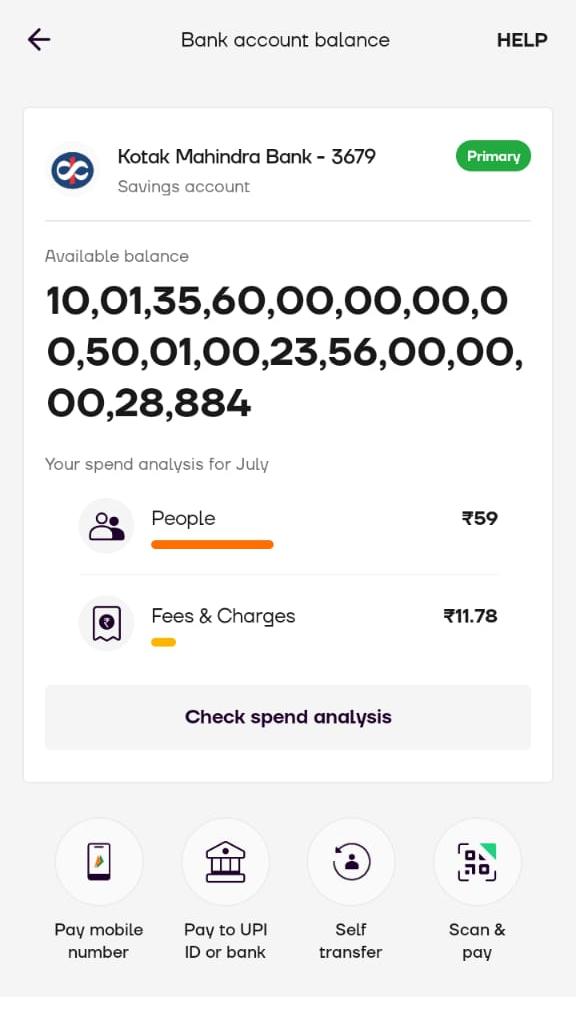This screenshot has height=1009, width=576.
Task: Open Check spend analysis
Action: pyautogui.click(x=288, y=717)
